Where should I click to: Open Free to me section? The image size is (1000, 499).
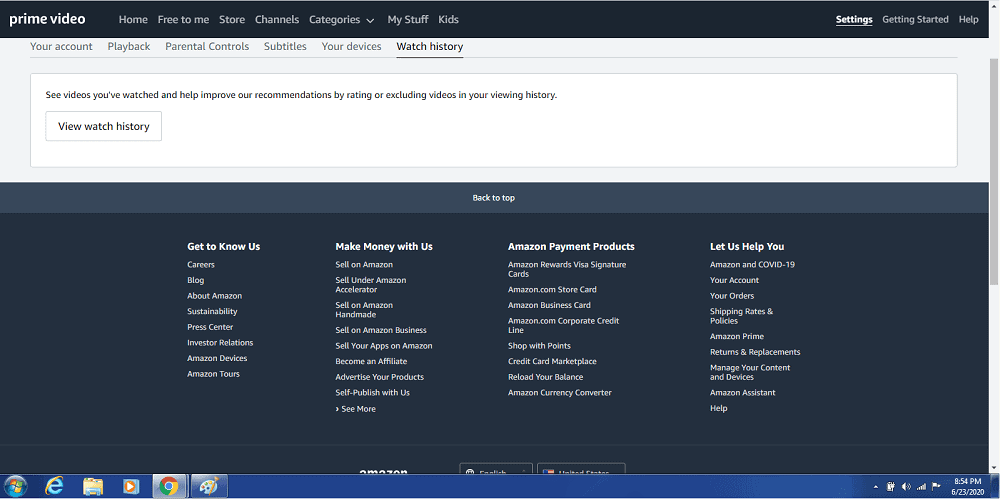(x=183, y=20)
